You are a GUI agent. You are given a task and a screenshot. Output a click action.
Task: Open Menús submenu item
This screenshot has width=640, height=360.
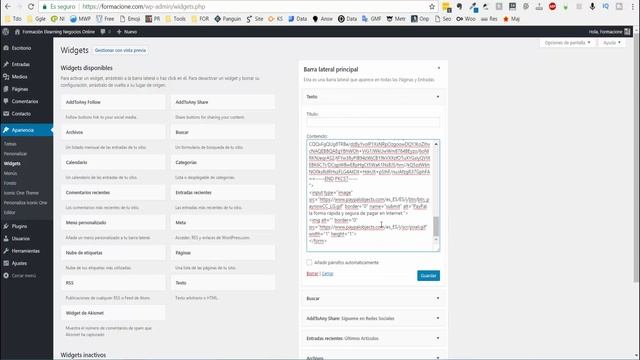coord(11,173)
